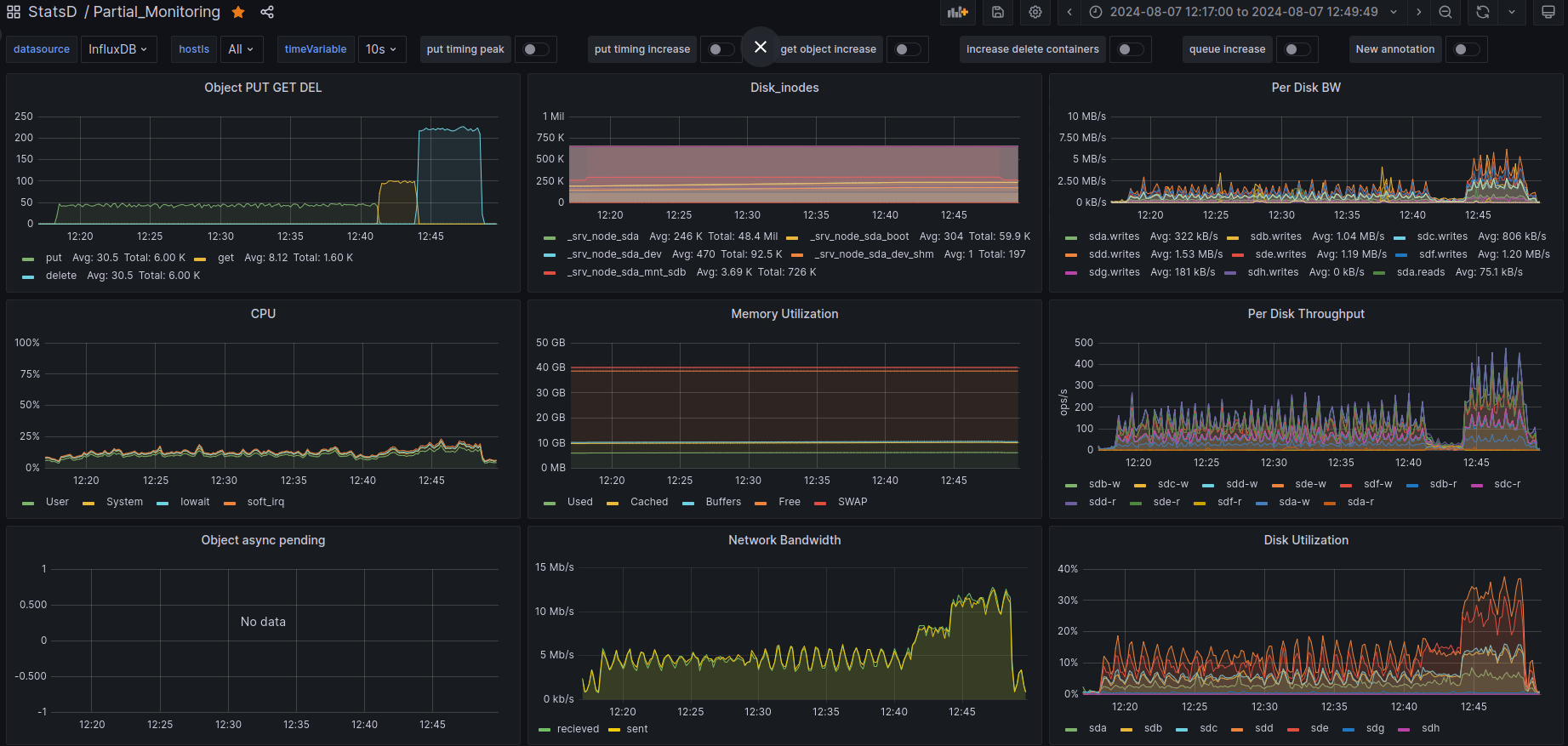1568x746 pixels.
Task: Refresh the dashboard
Action: point(1483,12)
